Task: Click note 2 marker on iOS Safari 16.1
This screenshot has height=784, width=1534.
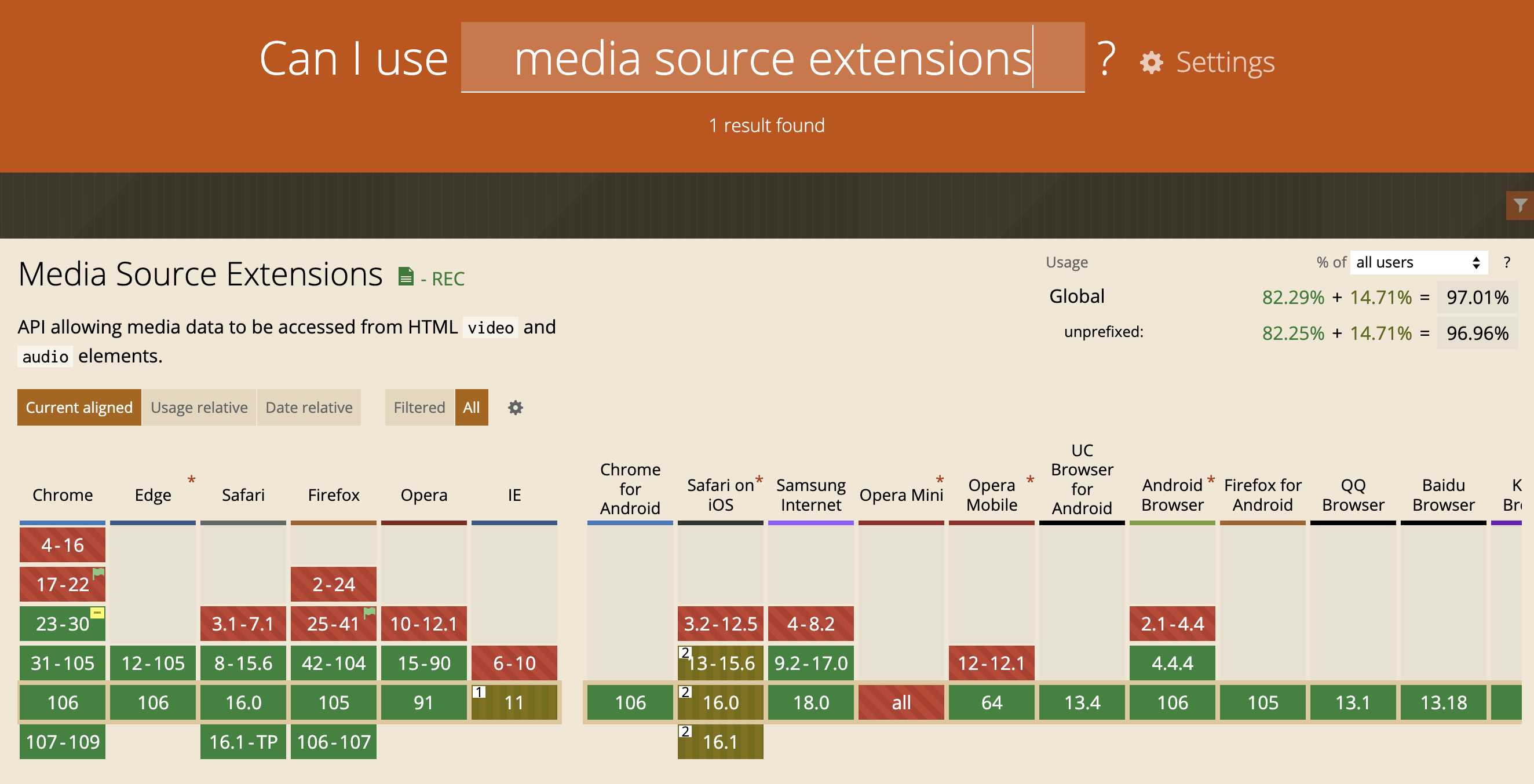Action: [685, 731]
